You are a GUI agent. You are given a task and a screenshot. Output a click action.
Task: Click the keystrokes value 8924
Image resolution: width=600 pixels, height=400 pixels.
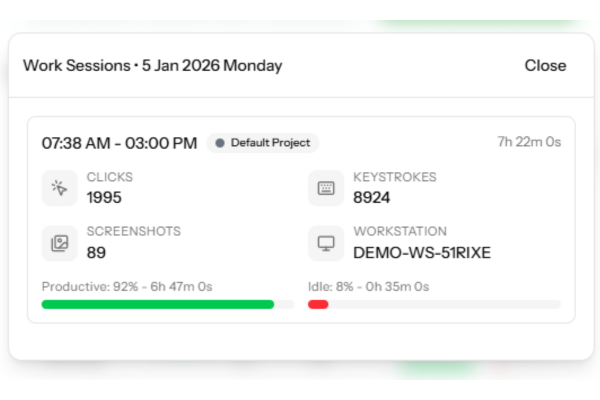click(x=372, y=198)
